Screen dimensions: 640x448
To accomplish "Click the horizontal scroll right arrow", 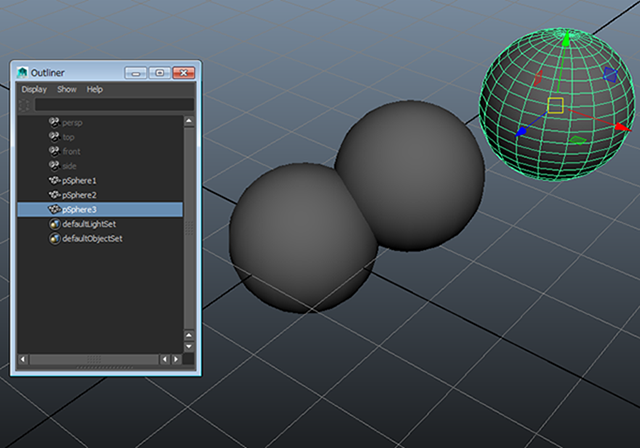I will click(x=176, y=359).
